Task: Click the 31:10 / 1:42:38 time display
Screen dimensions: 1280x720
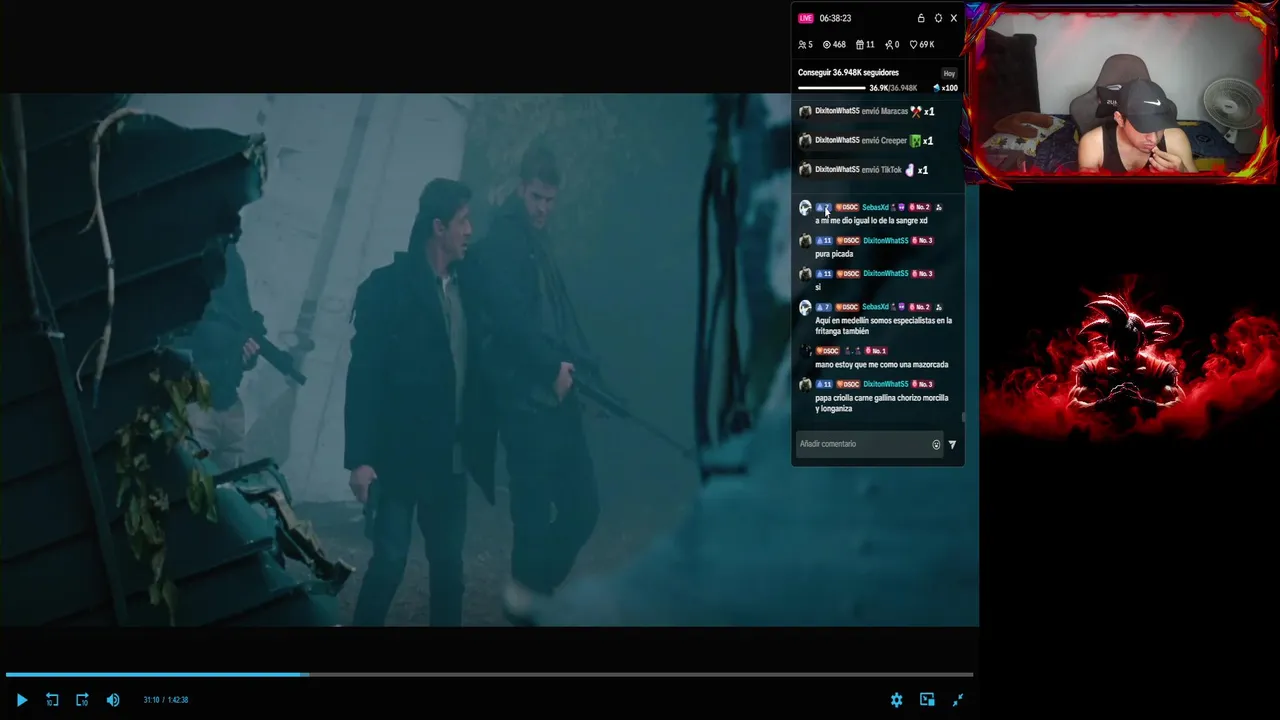Action: pos(166,700)
